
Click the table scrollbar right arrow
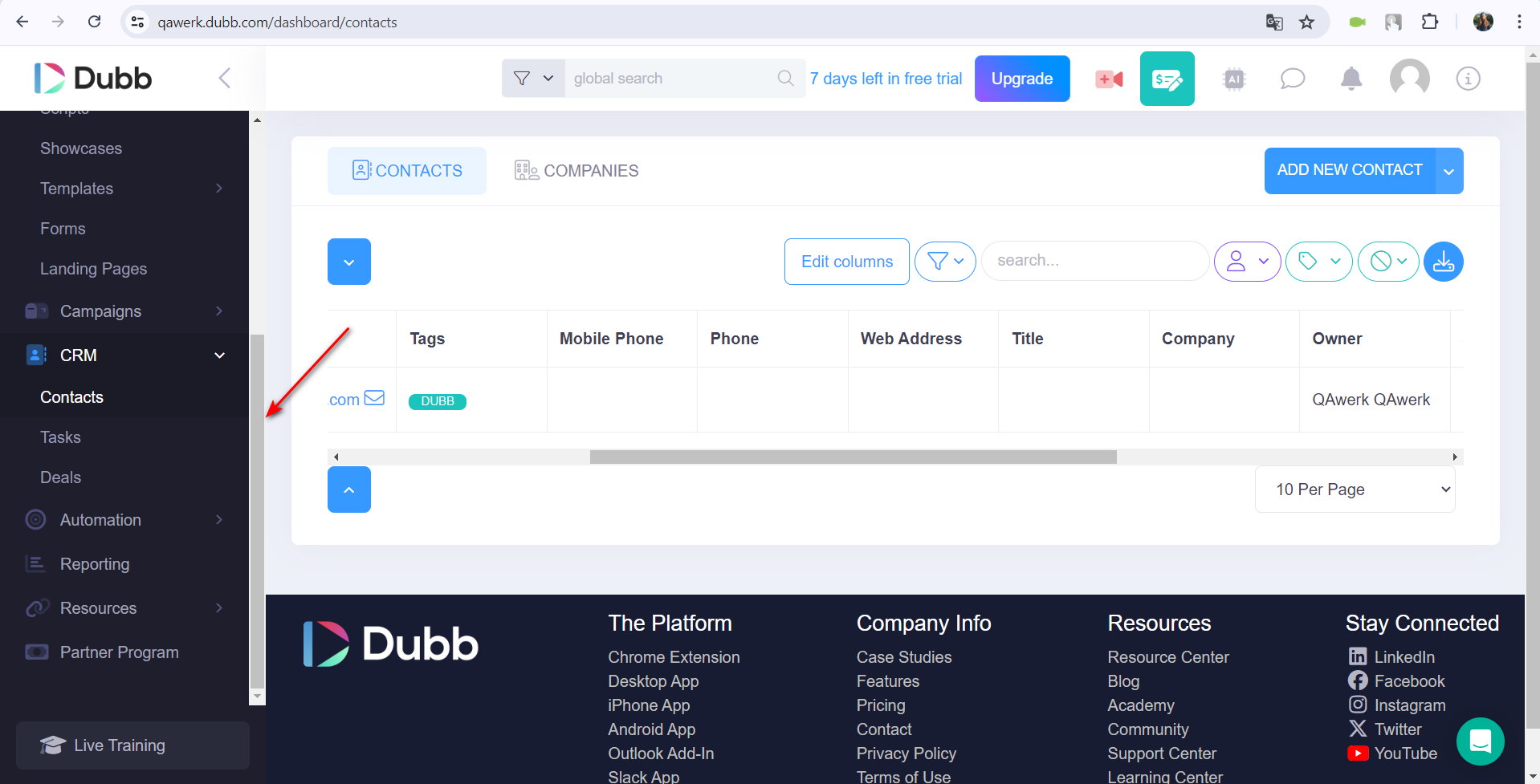[x=1455, y=457]
